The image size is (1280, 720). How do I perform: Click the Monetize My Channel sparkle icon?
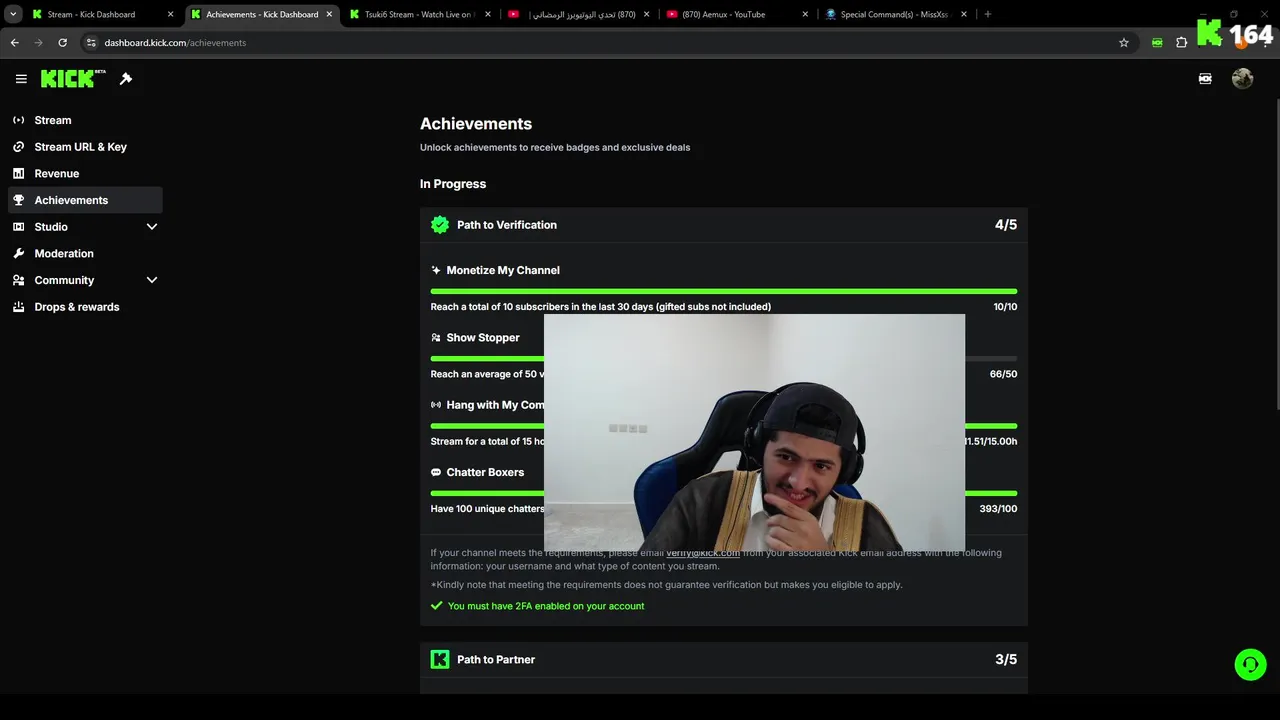click(x=436, y=270)
